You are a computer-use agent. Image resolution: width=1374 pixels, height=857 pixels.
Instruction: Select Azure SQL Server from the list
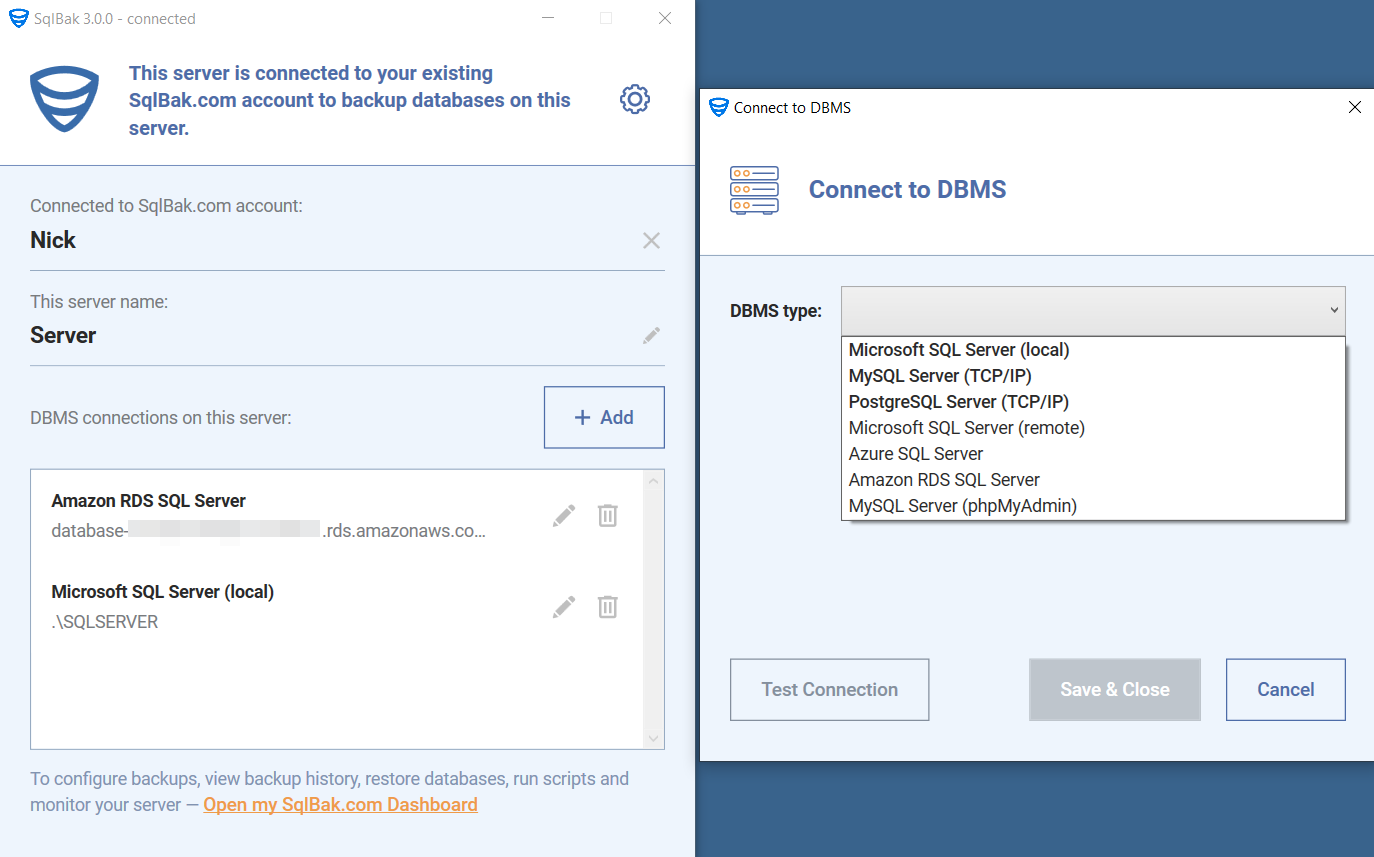(915, 453)
